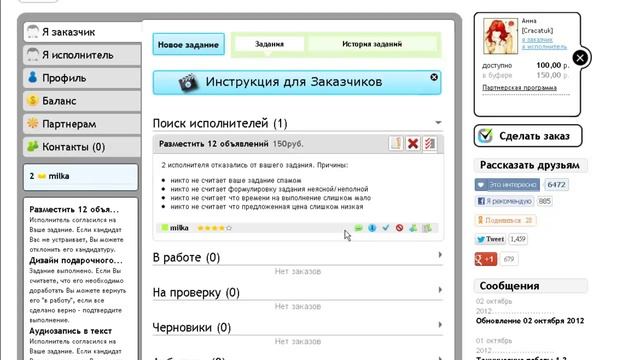The image size is (640, 360).
Task: Click the 'В работе (0)' heading
Action: tap(186, 258)
